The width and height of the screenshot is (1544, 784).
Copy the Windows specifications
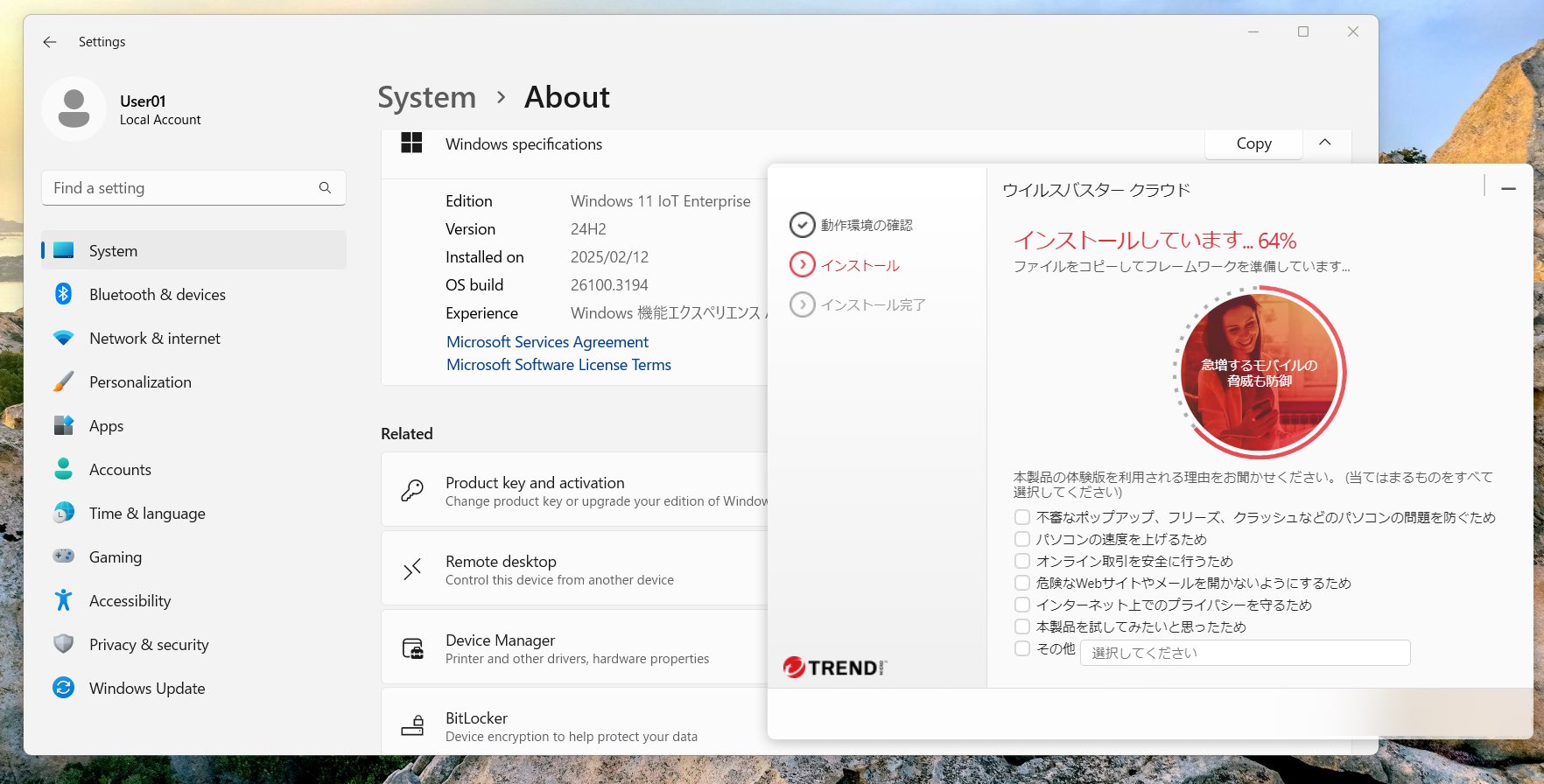coord(1253,143)
